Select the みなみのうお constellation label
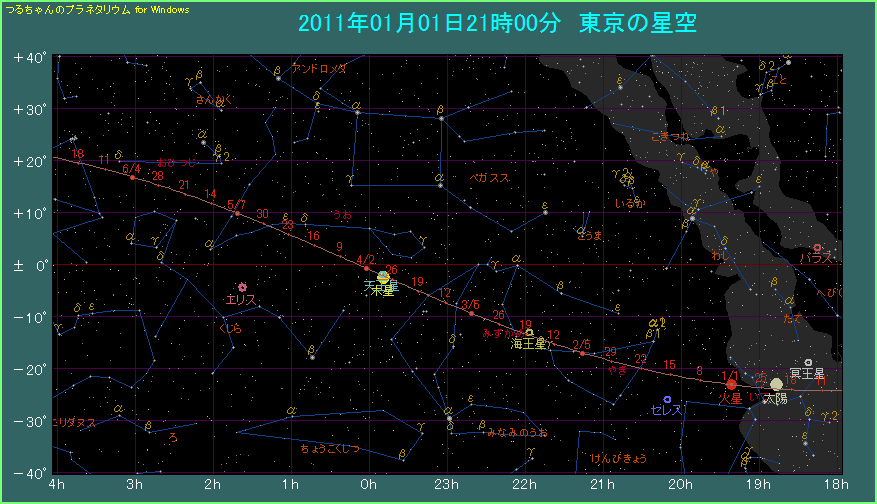Image resolution: width=877 pixels, height=504 pixels. [517, 432]
